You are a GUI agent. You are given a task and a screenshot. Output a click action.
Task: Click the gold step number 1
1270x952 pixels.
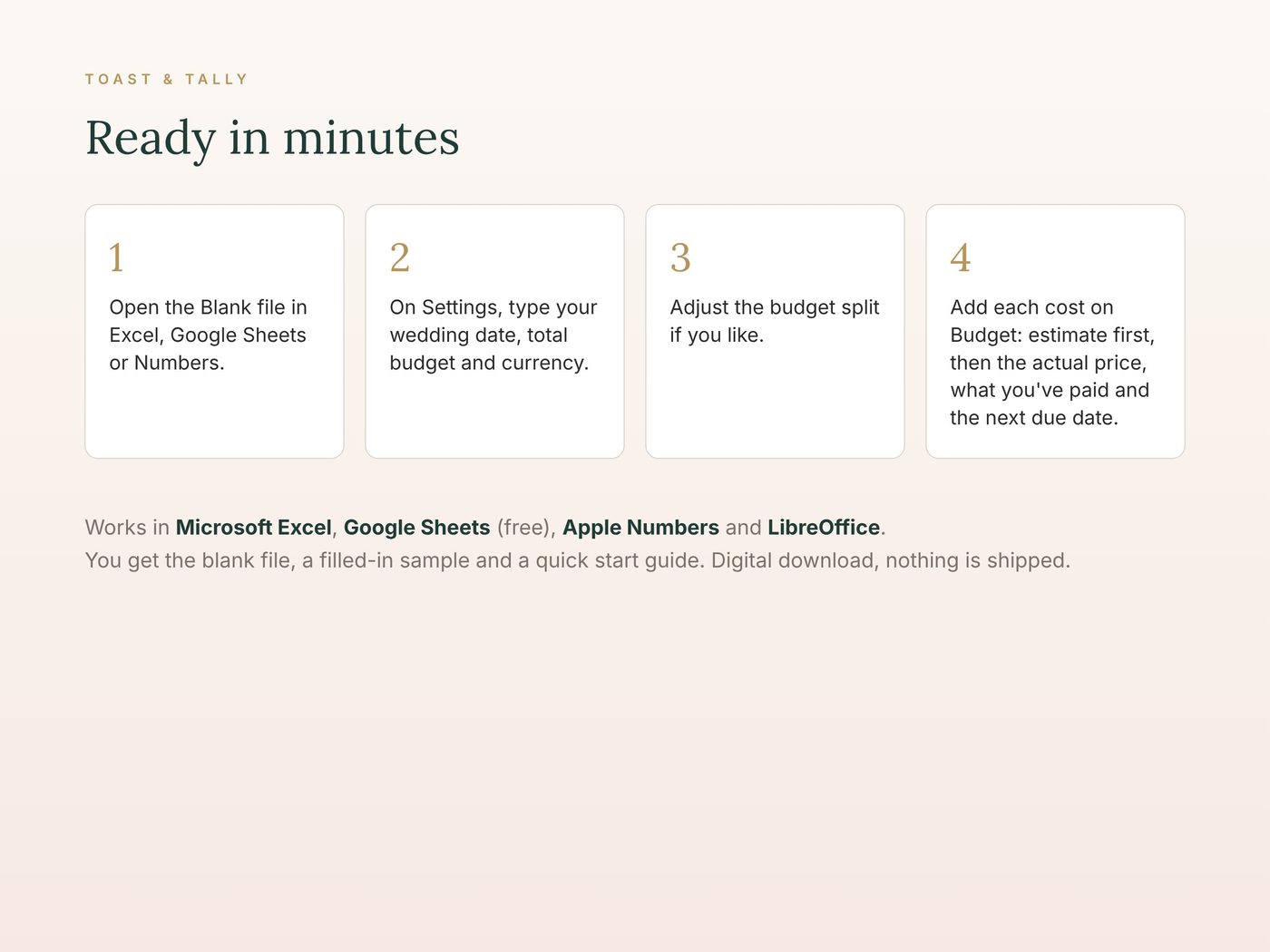[x=116, y=257]
